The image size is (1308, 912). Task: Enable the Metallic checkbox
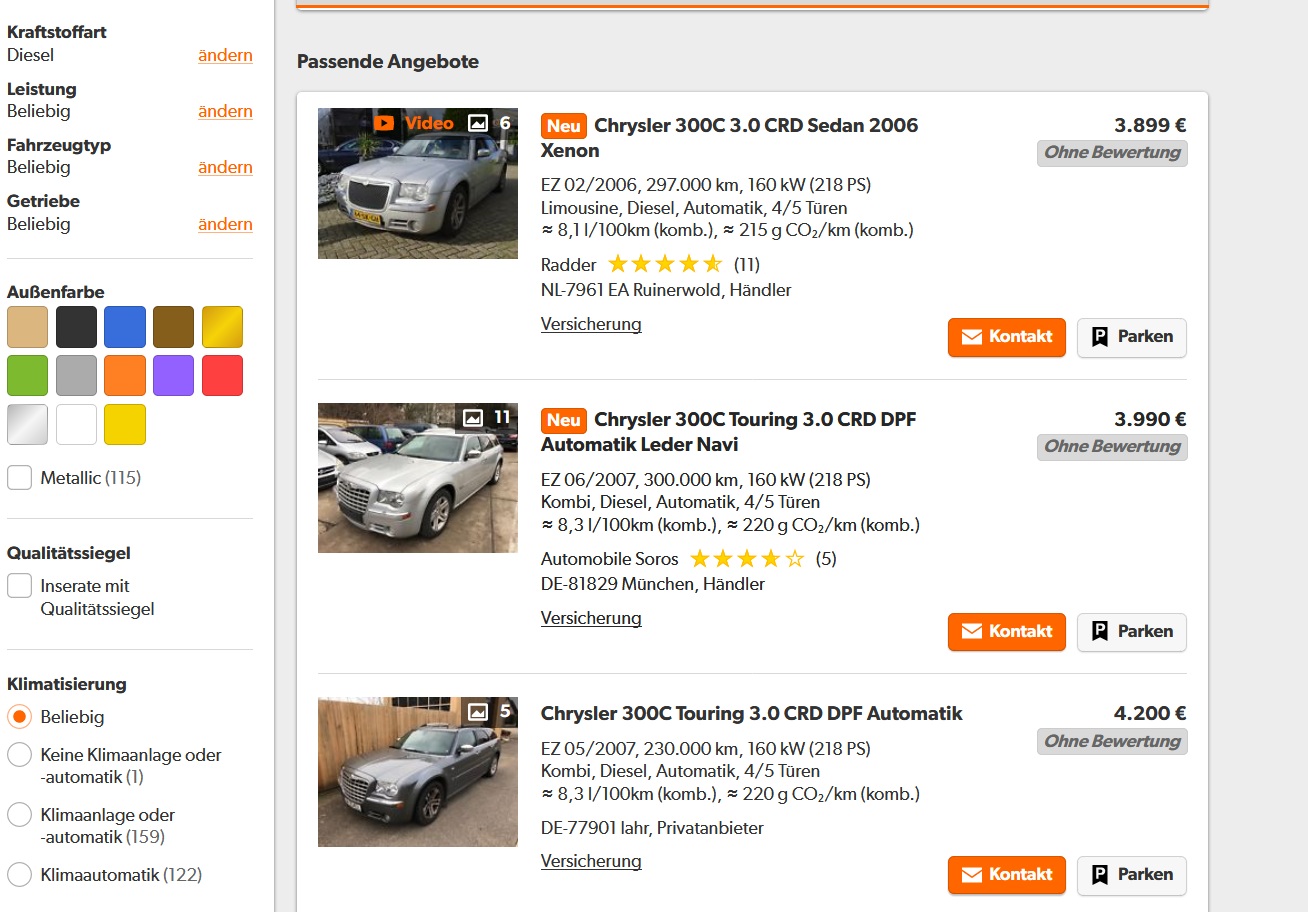click(x=20, y=478)
